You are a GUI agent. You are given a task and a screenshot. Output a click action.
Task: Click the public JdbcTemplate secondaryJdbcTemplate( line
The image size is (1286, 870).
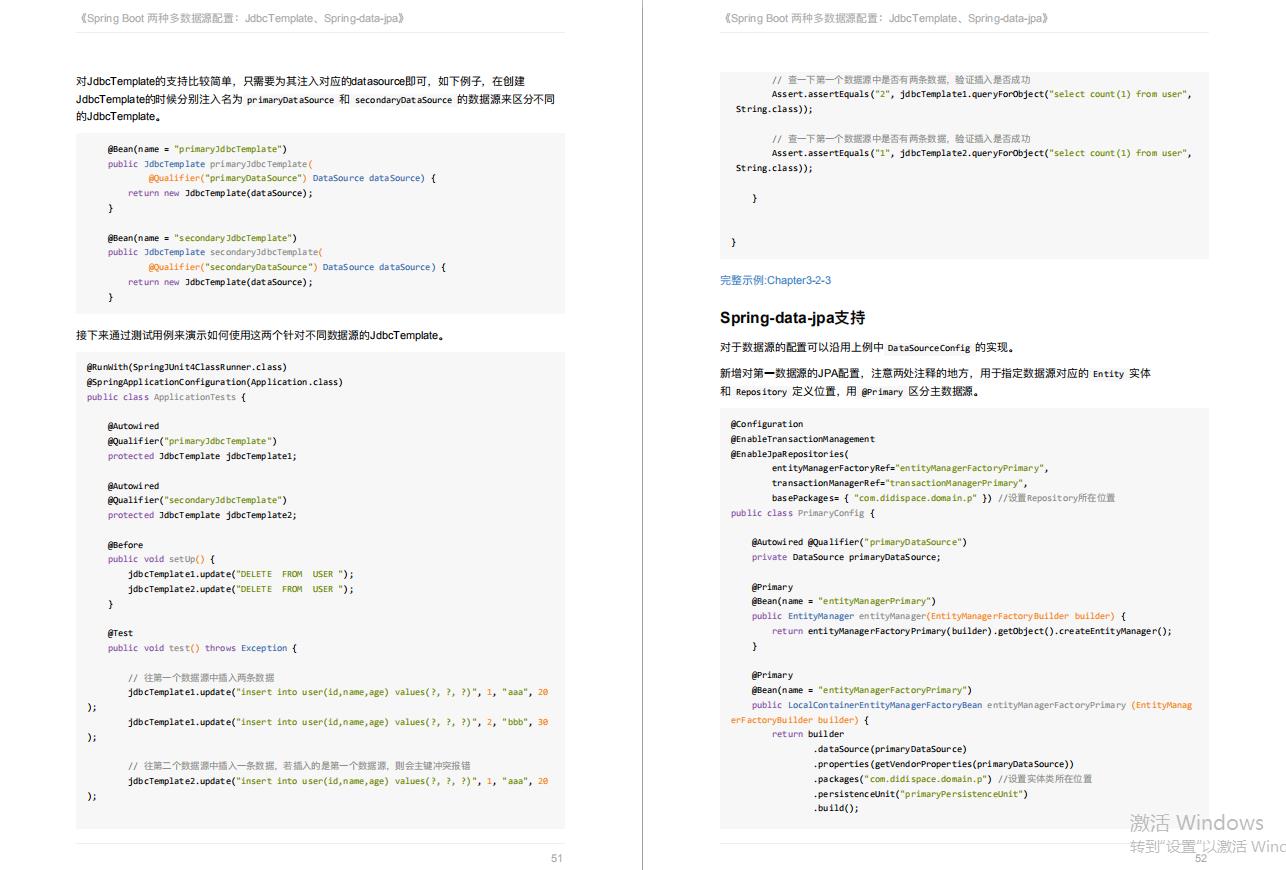[215, 253]
